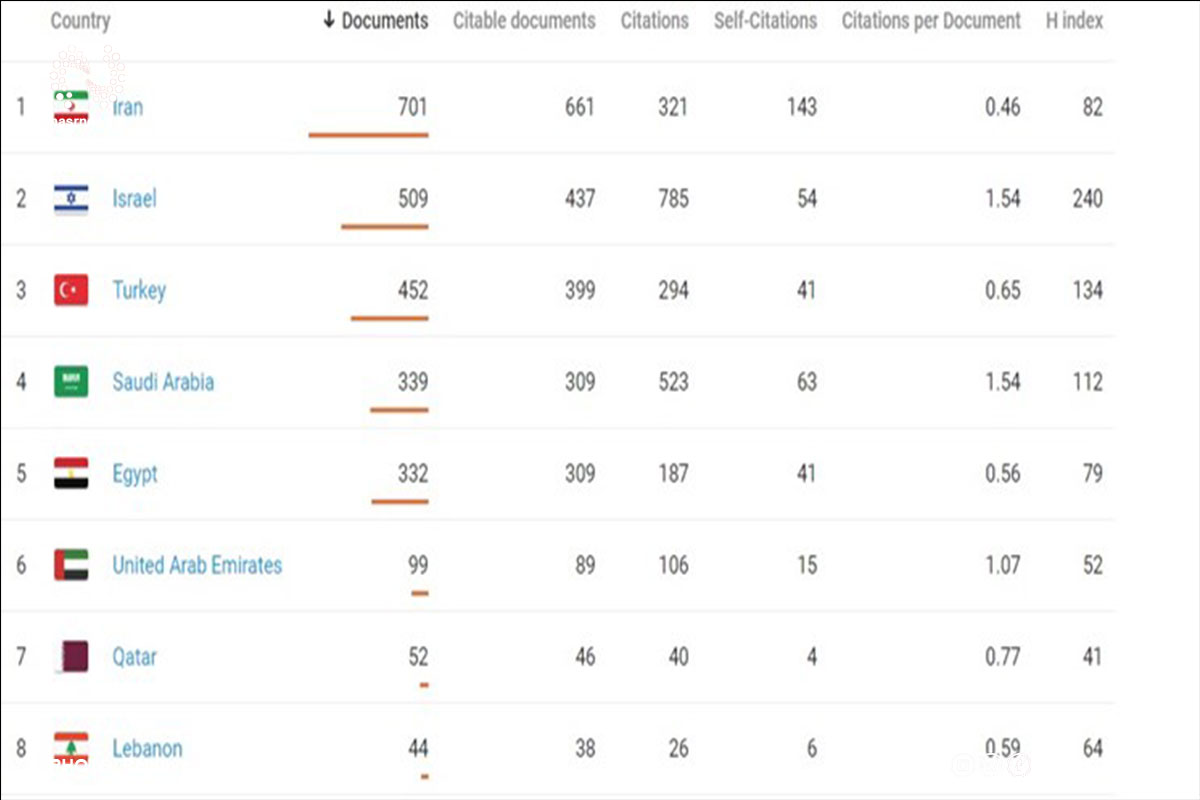Open the Turkey country link
The width and height of the screenshot is (1200, 800).
[139, 290]
